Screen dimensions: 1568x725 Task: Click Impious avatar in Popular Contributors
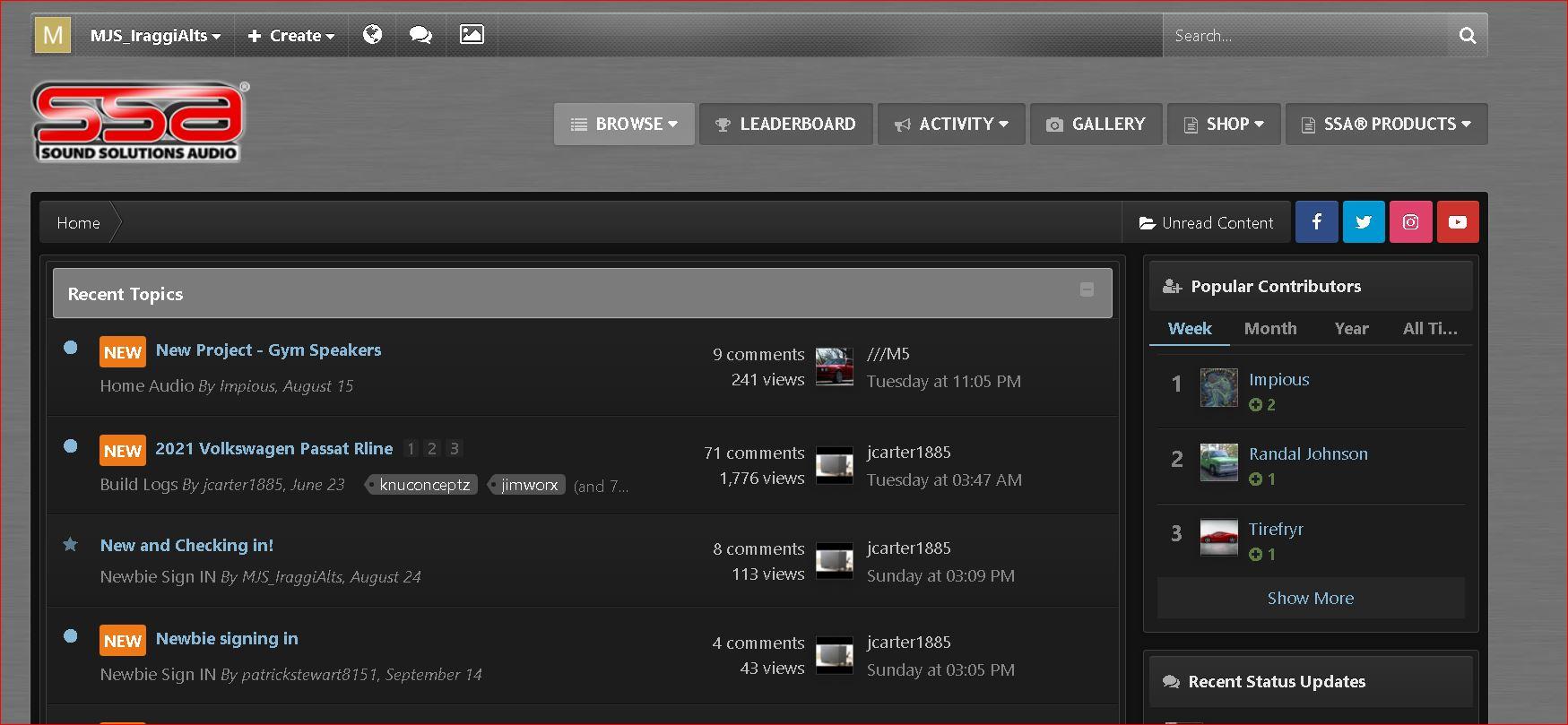click(x=1219, y=388)
